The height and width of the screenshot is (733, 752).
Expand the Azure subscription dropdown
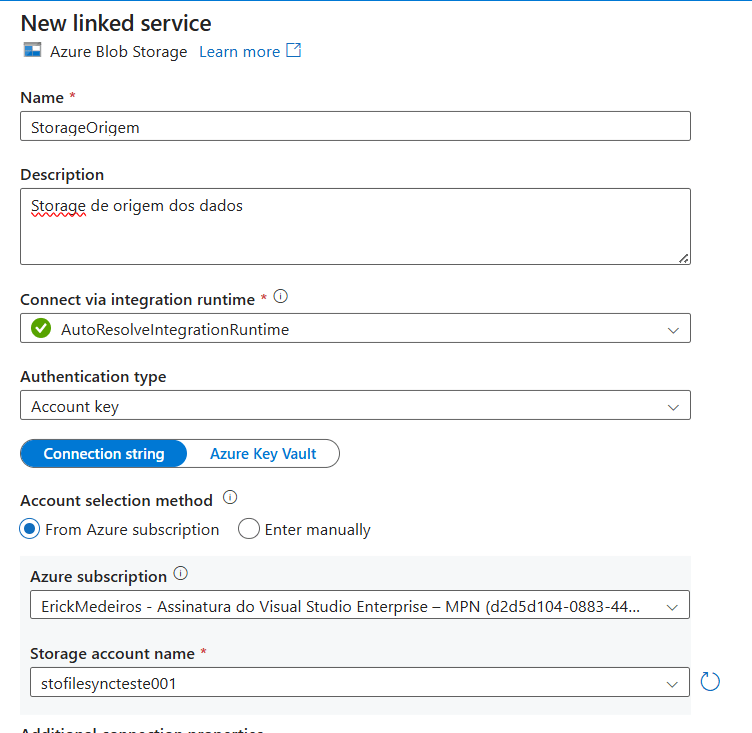[x=672, y=606]
